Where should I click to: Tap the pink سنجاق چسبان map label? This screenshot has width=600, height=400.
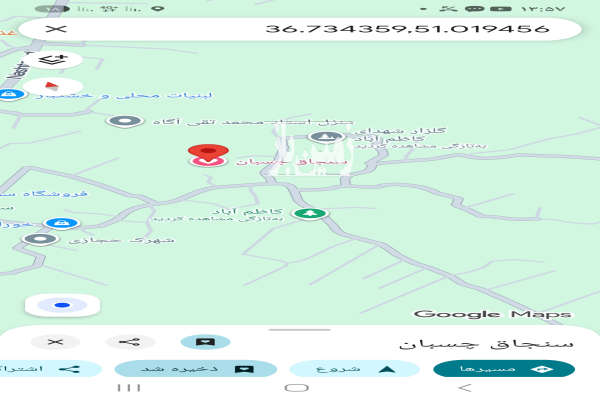coord(292,162)
